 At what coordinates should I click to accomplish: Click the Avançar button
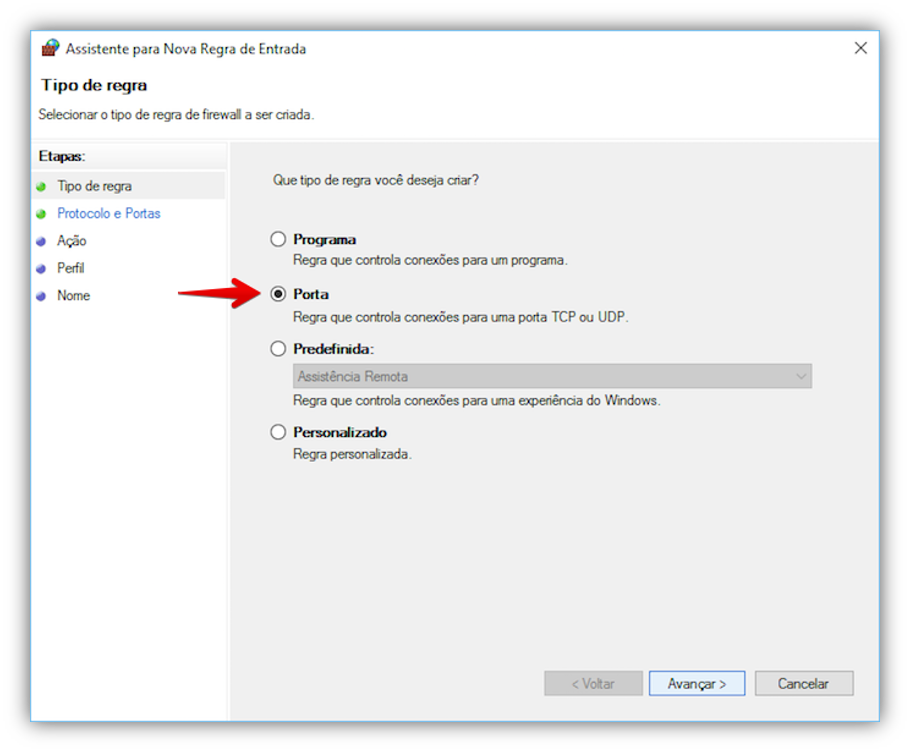pyautogui.click(x=696, y=684)
